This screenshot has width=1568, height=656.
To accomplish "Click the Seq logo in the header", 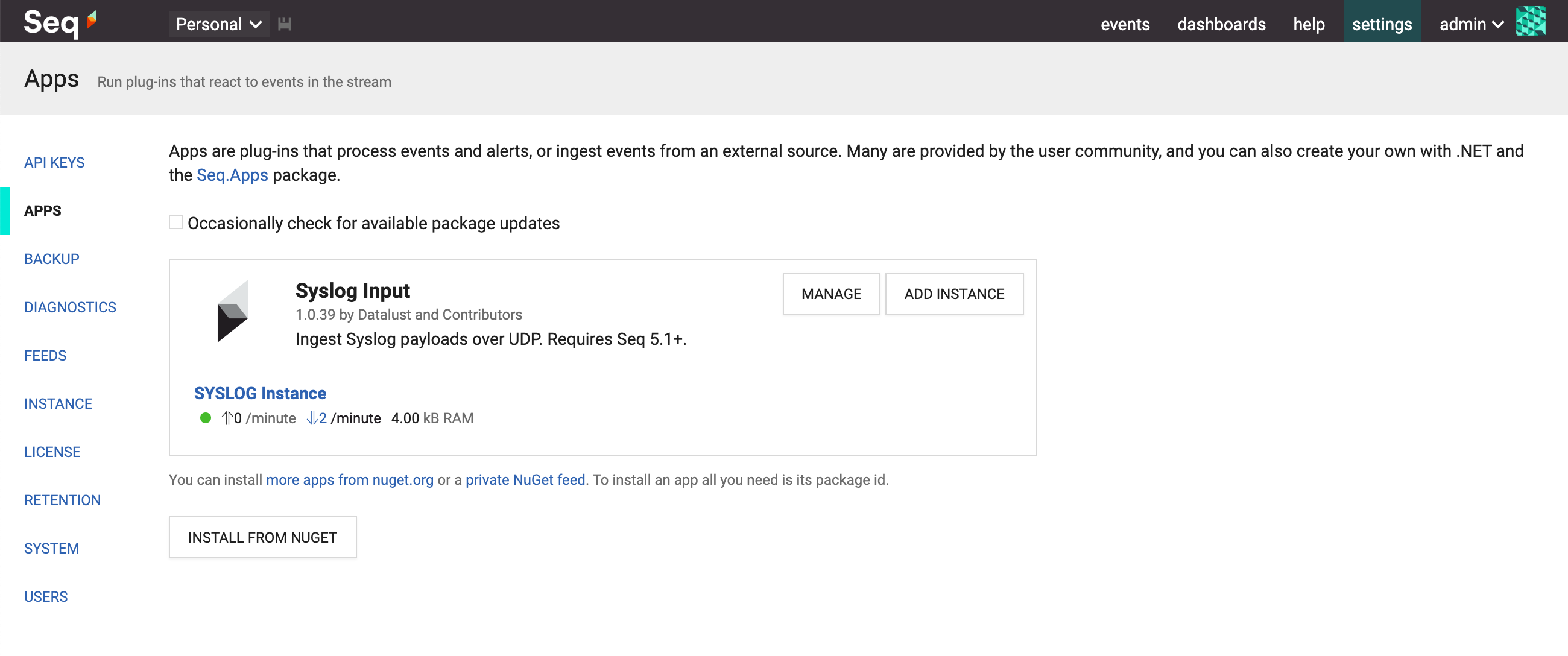I will click(x=60, y=23).
